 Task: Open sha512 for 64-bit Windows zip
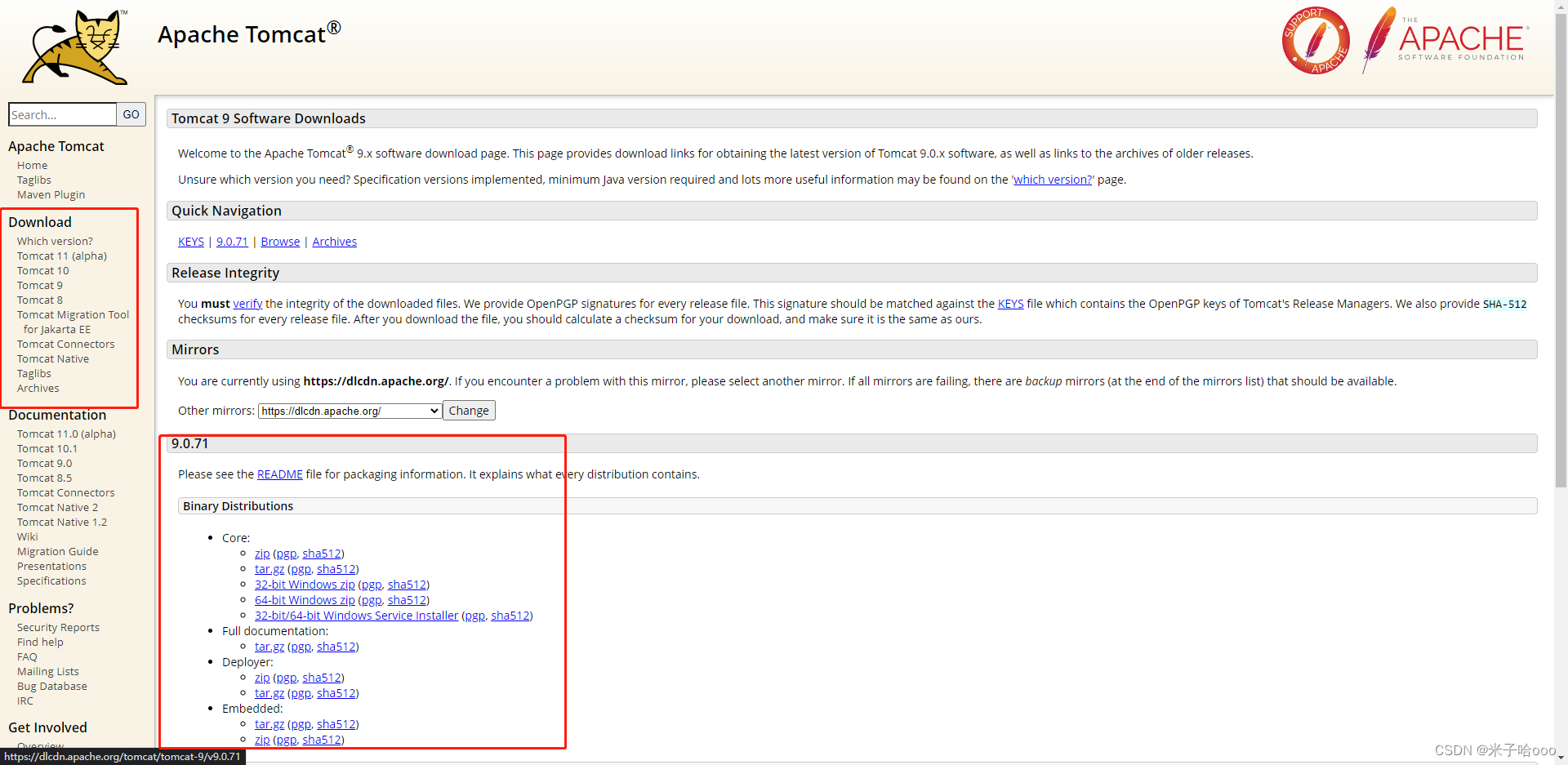[407, 600]
